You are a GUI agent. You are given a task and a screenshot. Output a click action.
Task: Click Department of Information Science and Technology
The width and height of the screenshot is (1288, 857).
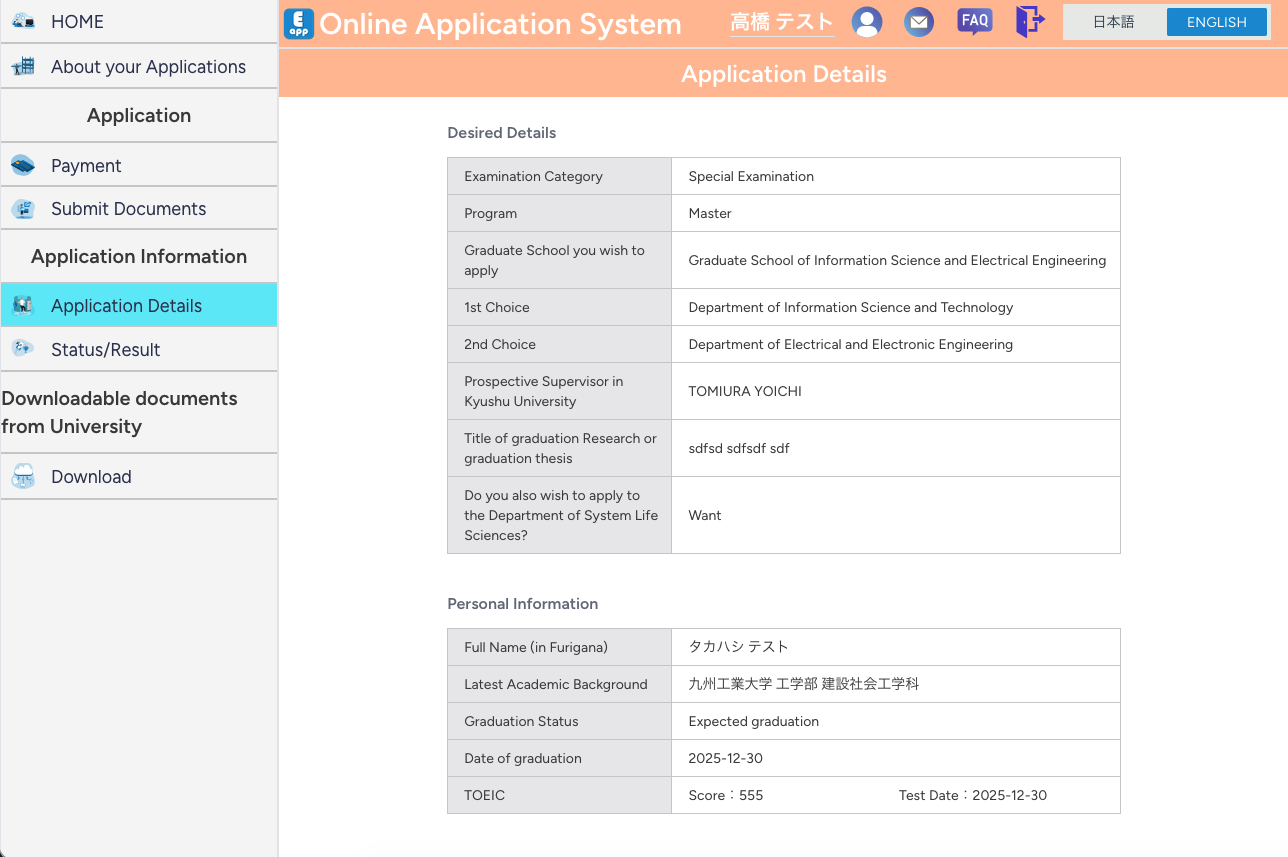[x=851, y=307]
